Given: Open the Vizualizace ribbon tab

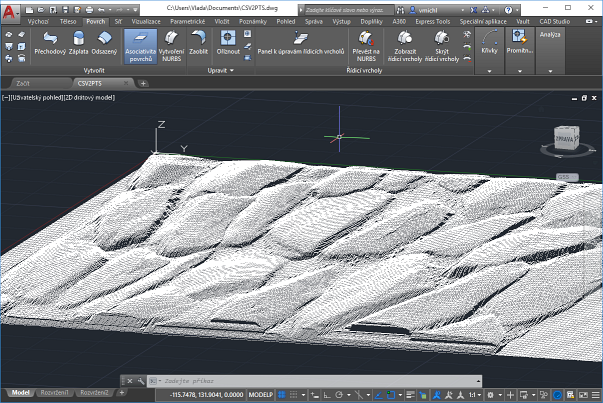Looking at the screenshot, I should pos(146,20).
